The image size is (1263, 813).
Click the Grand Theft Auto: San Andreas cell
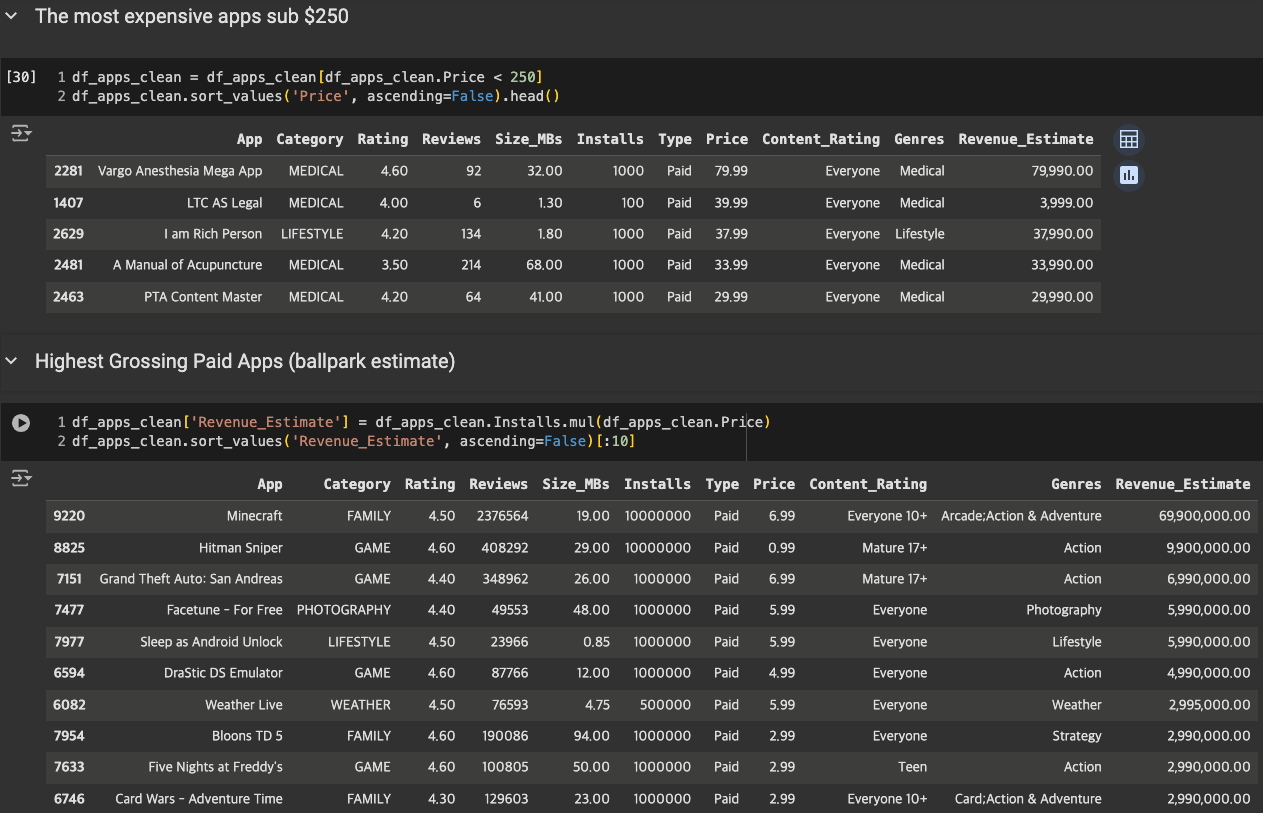tap(191, 579)
